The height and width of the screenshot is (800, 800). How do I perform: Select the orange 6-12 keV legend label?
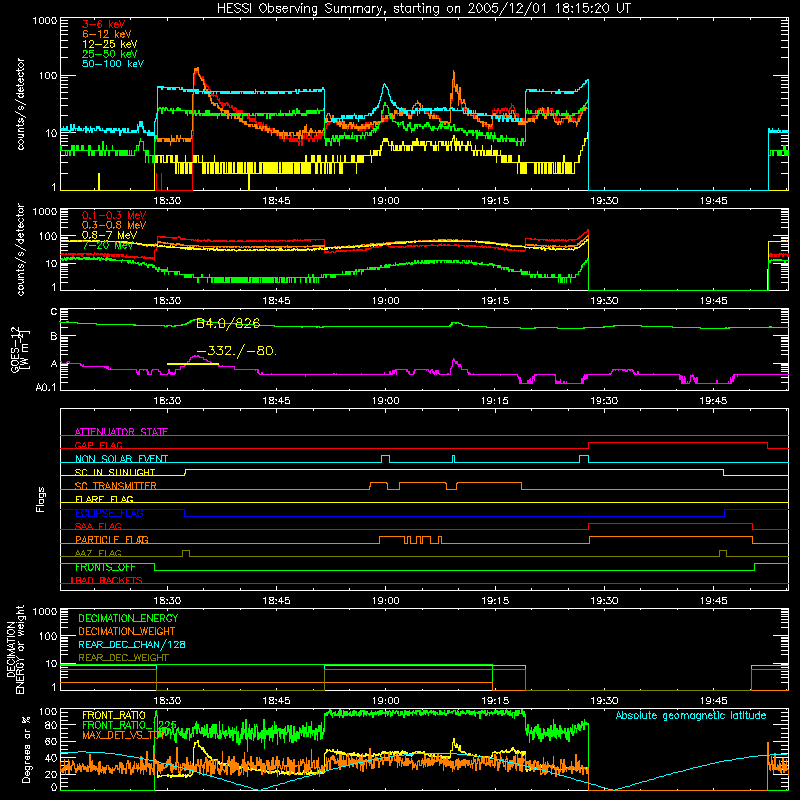click(x=107, y=34)
